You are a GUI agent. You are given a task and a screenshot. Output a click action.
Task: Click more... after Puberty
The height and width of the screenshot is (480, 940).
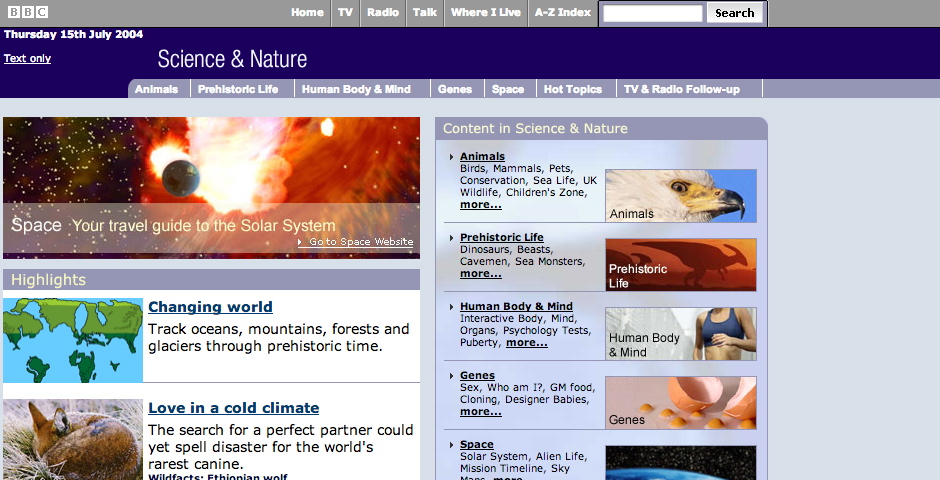[x=526, y=343]
